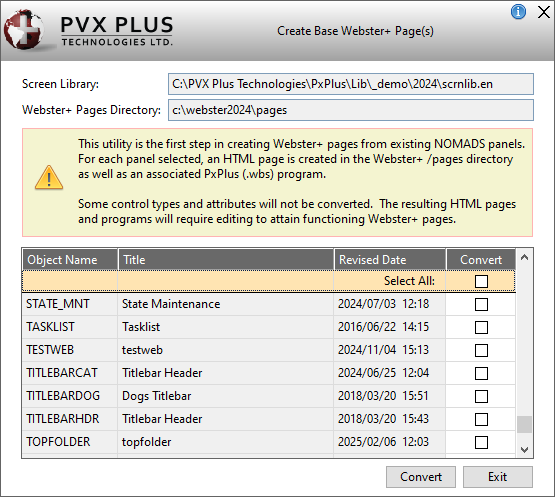The image size is (555, 497).
Task: Click the yellow warning triangle icon
Action: (x=49, y=177)
